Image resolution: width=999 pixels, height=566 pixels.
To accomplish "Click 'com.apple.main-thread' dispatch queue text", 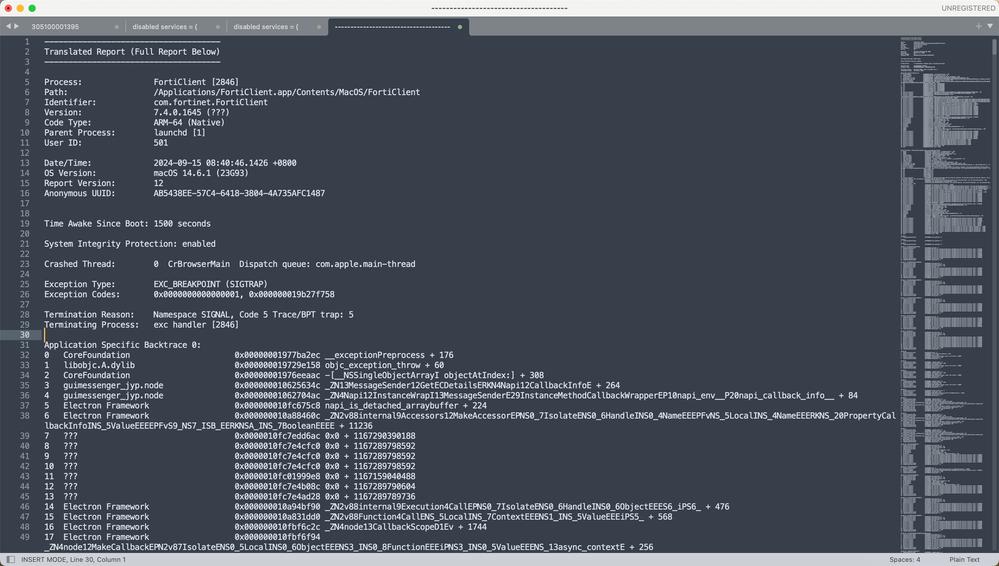I will (x=365, y=264).
